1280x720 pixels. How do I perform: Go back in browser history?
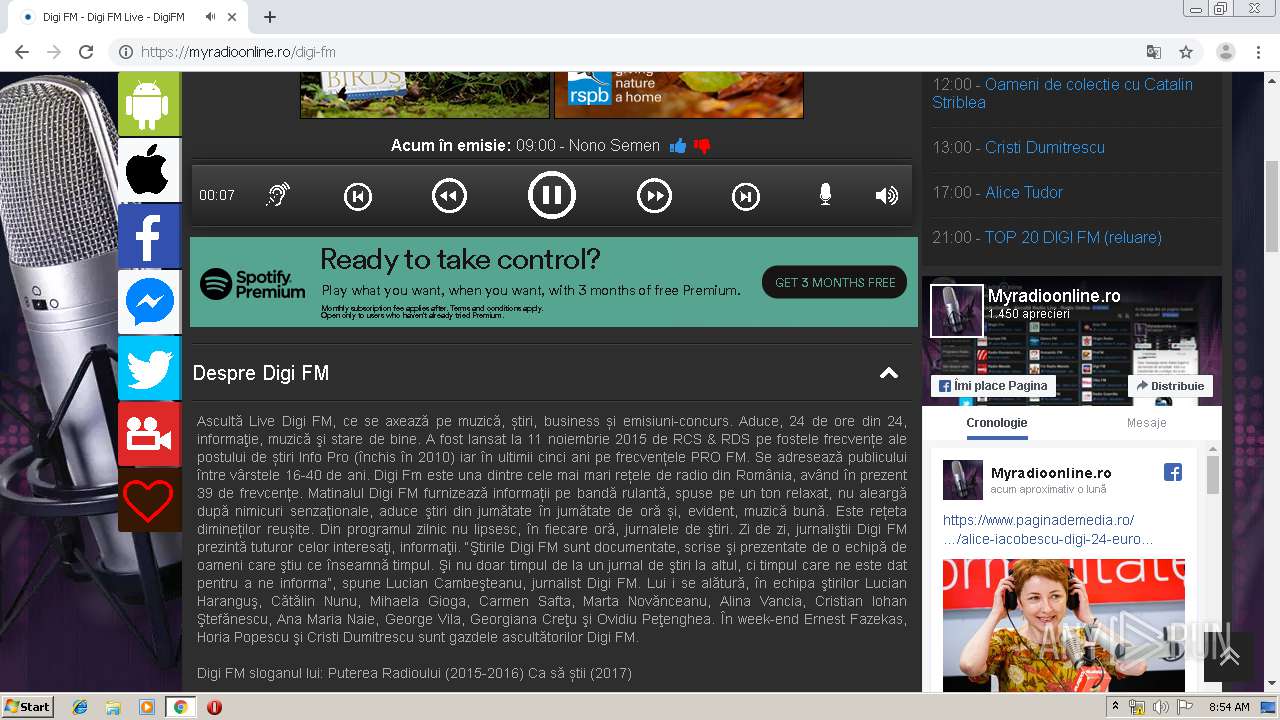pos(22,52)
